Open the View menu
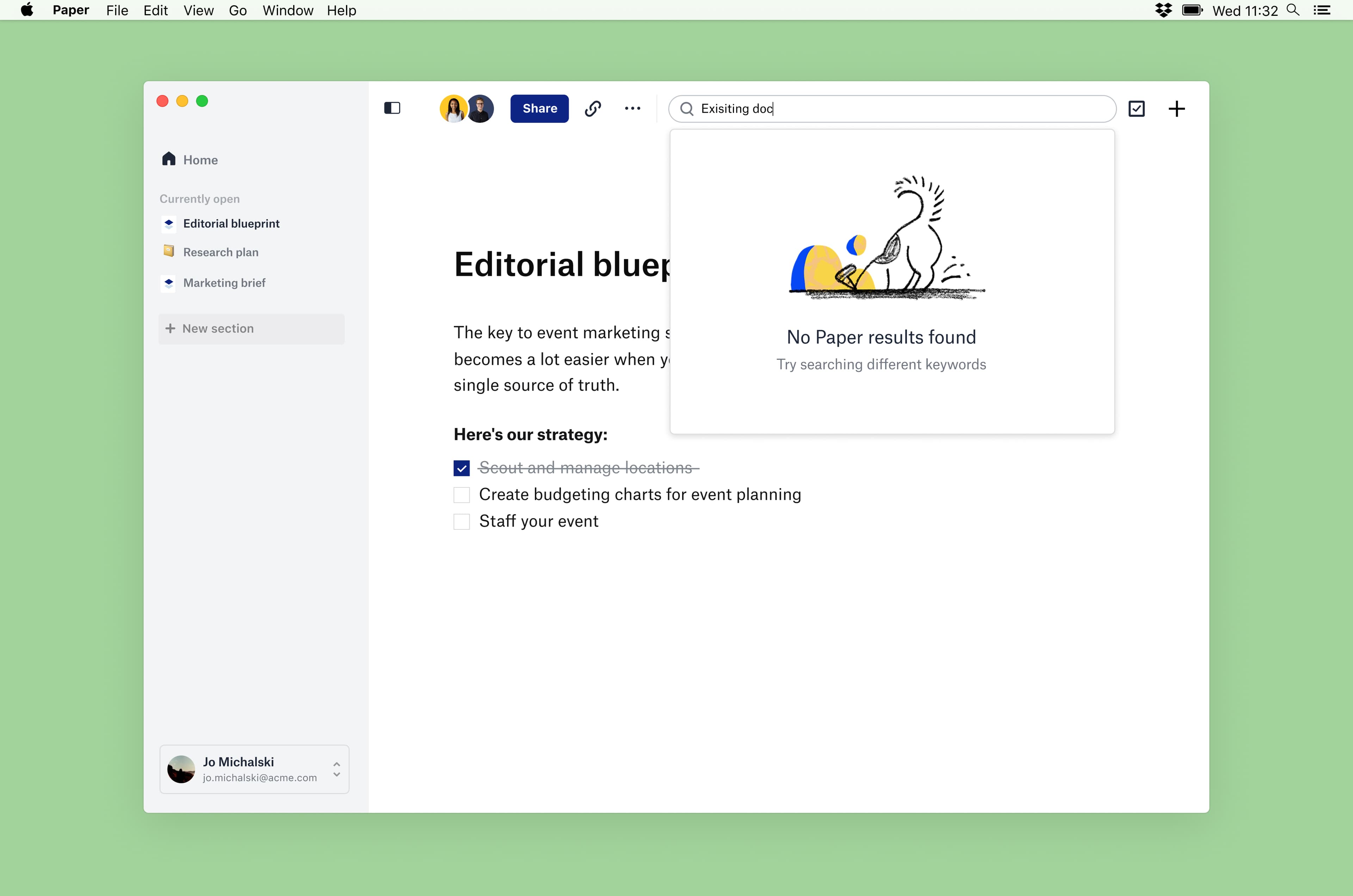Viewport: 1353px width, 896px height. (199, 10)
